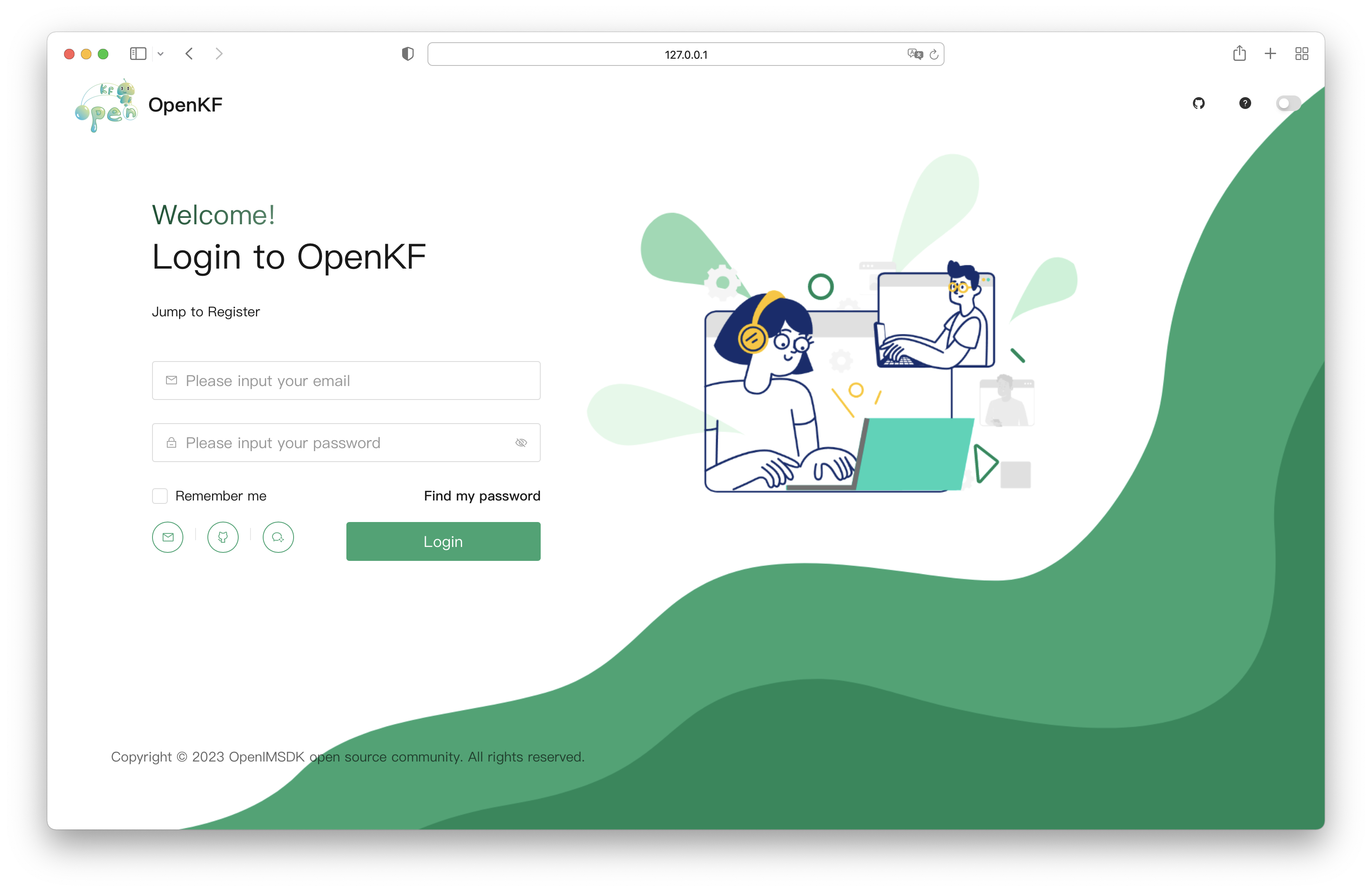The width and height of the screenshot is (1372, 892).
Task: Click the GitHub login method icon
Action: click(222, 537)
